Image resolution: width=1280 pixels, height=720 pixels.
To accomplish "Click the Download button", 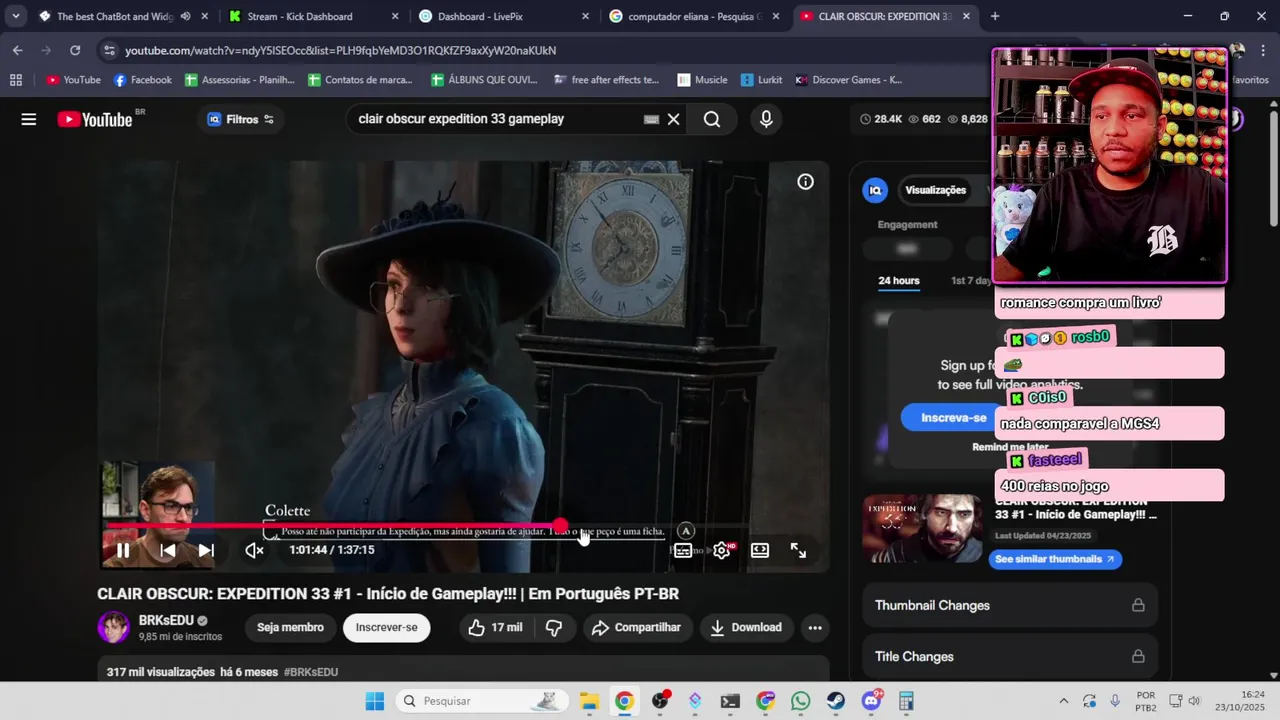I will [x=746, y=627].
